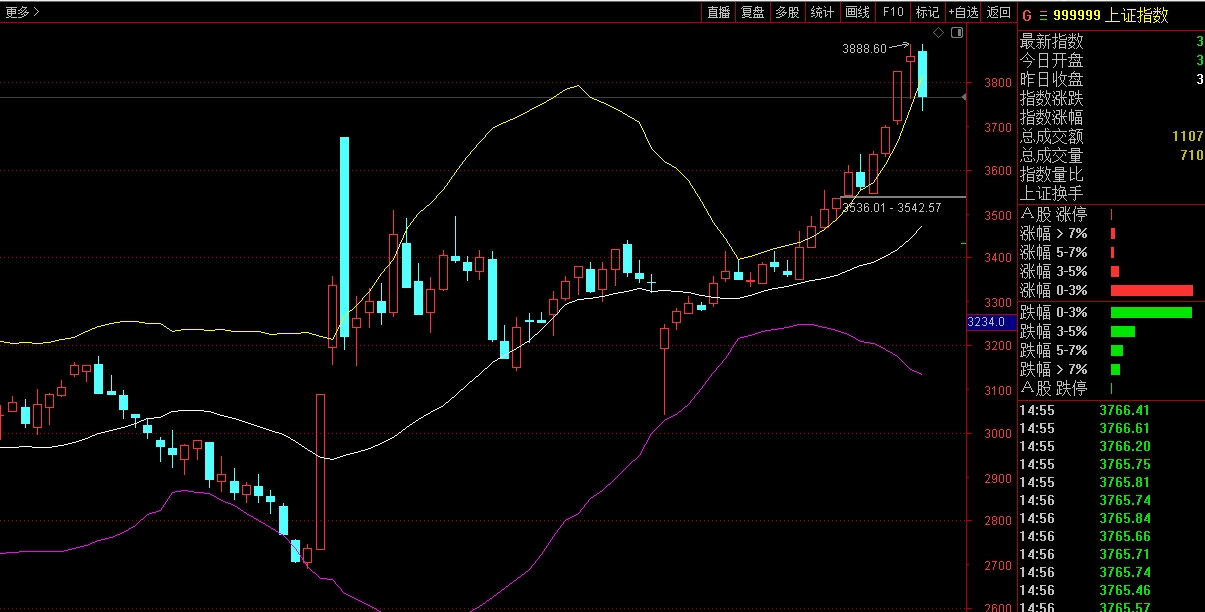Select the tick row with value 3766.61
Screen dimensions: 1205x612
[1111, 428]
